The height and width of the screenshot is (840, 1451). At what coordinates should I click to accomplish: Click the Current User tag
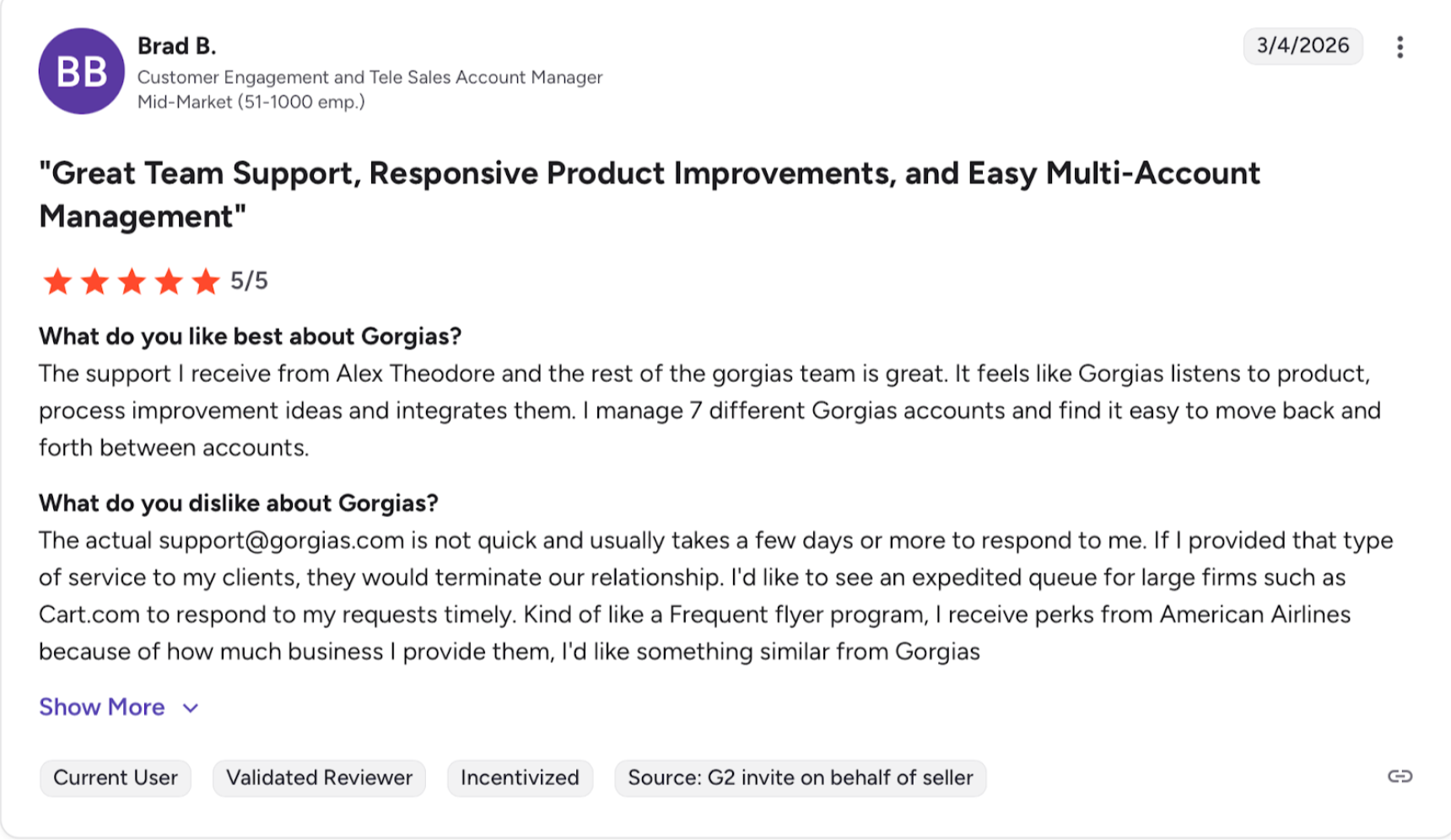(x=116, y=778)
